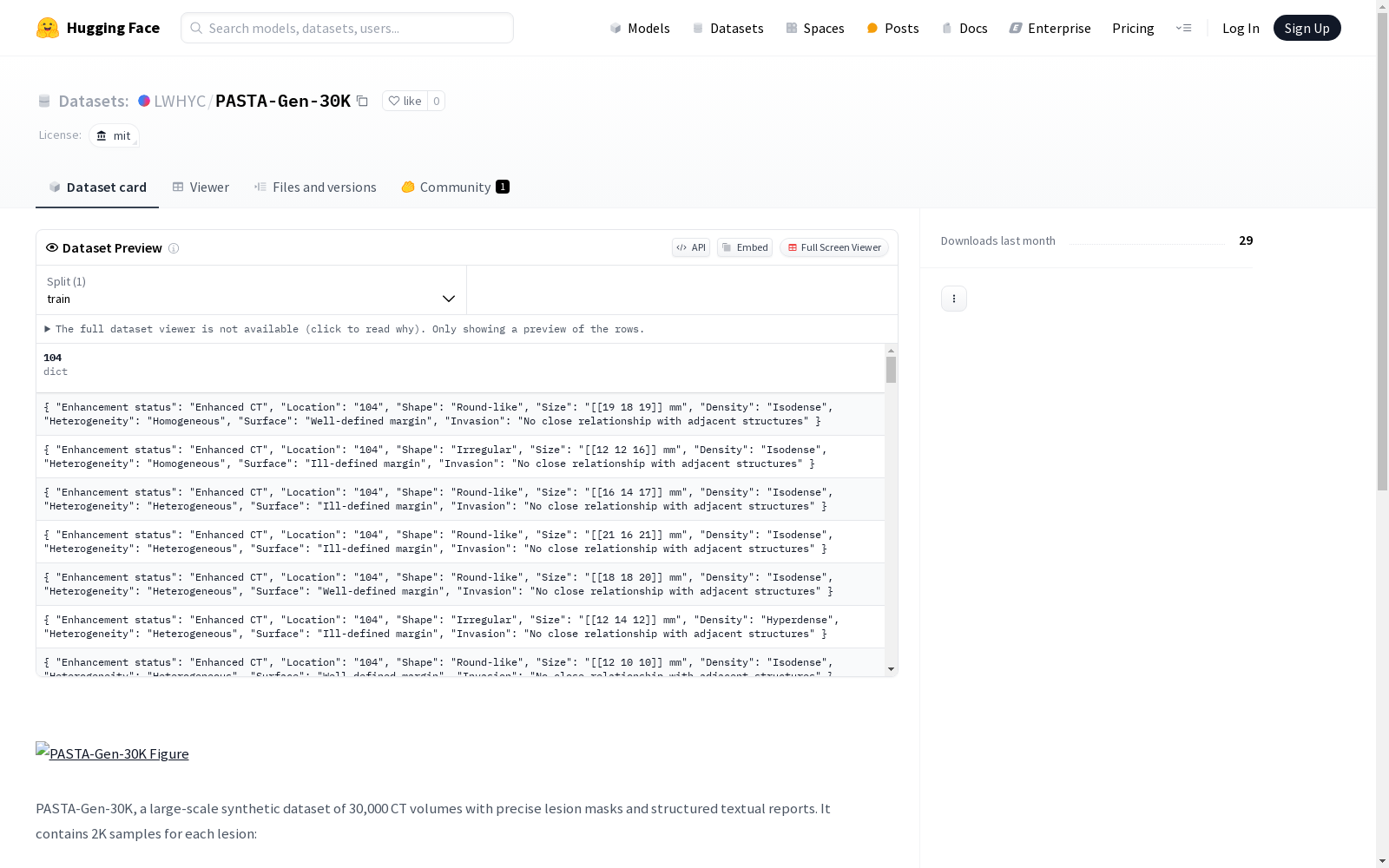Open the Split train dropdown
Viewport: 1389px width, 868px height.
coord(251,290)
